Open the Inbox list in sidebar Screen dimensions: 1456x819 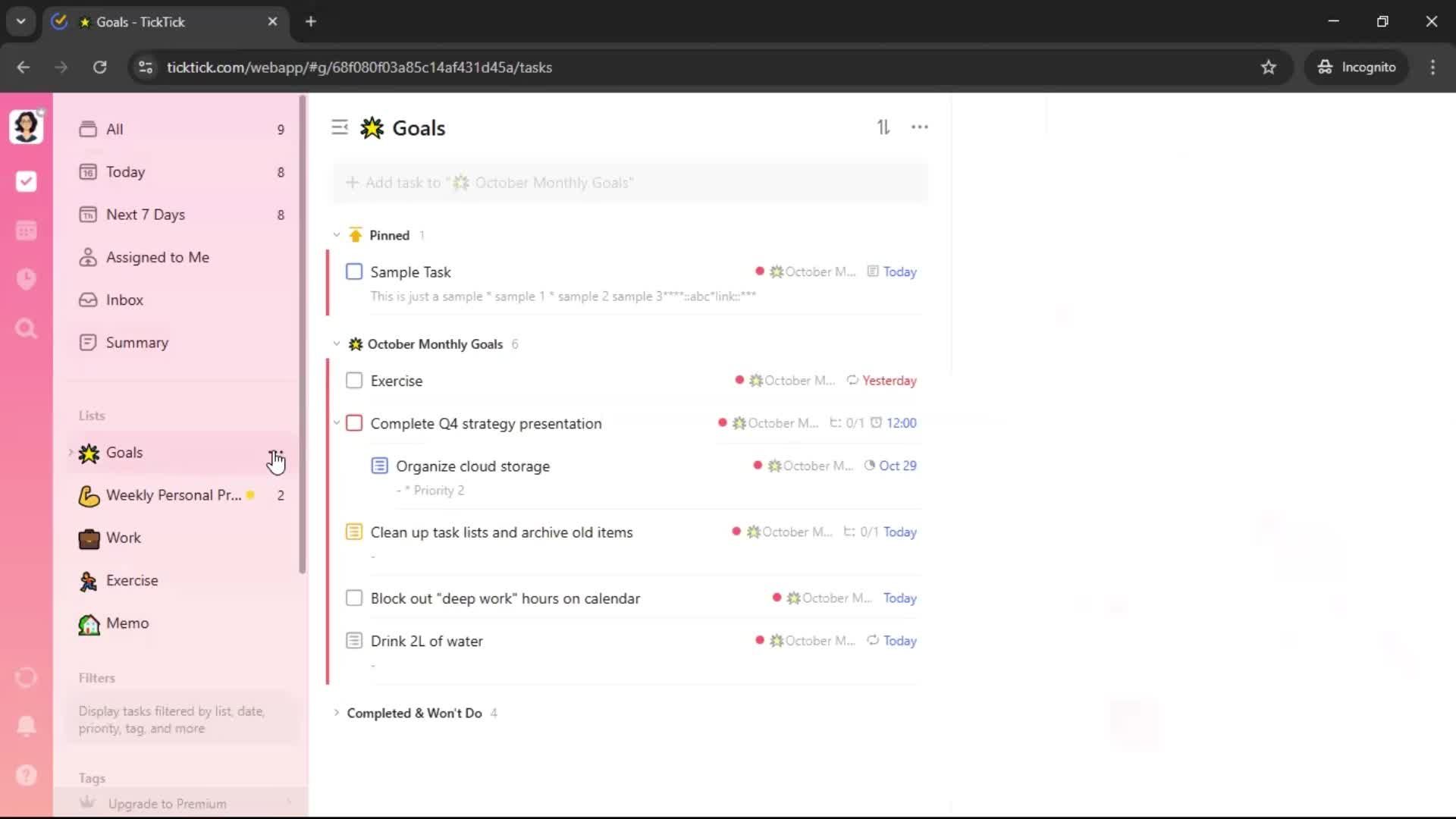124,300
